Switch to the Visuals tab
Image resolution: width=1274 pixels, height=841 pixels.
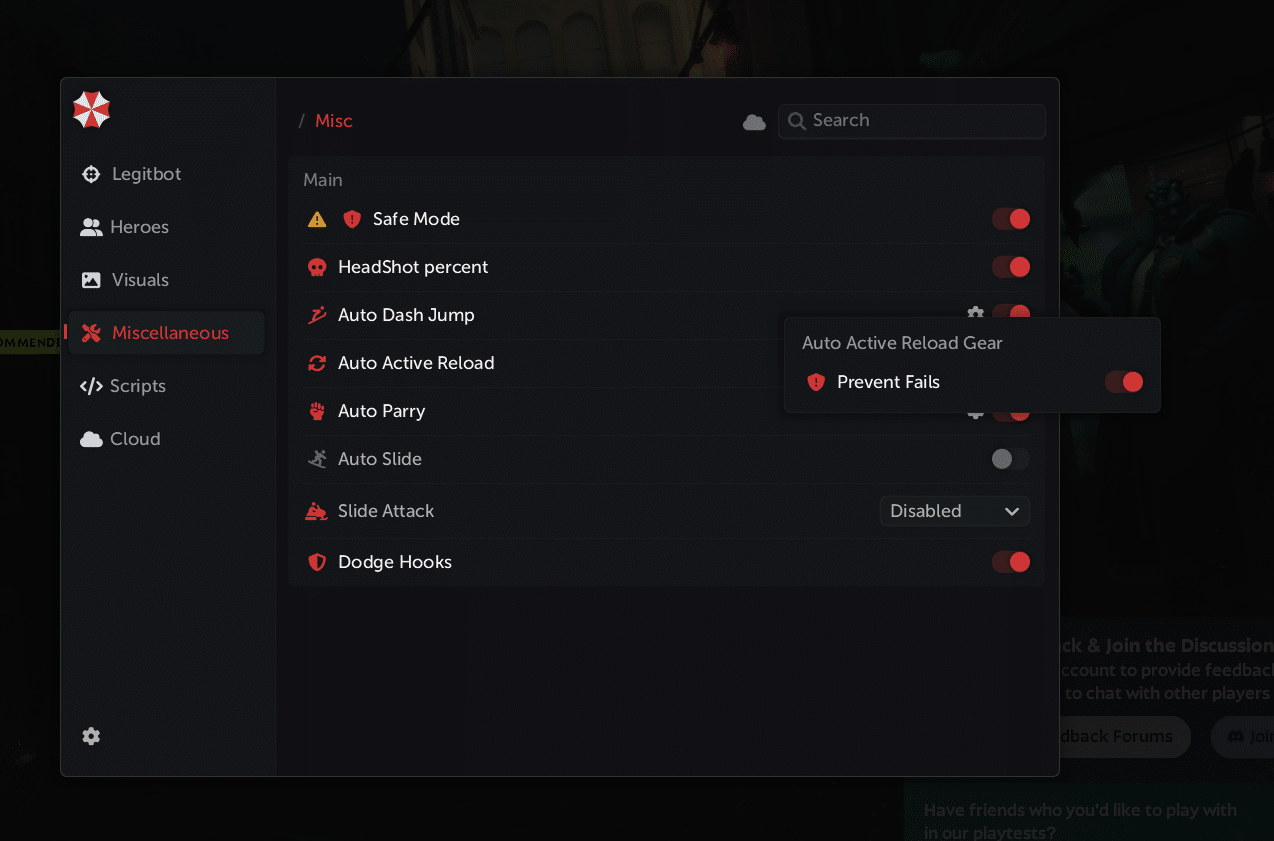(x=140, y=280)
